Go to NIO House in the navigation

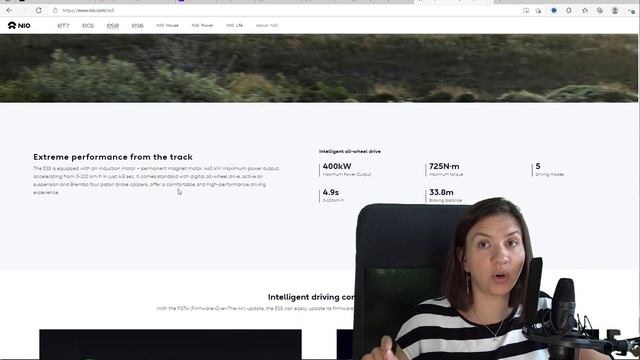click(x=167, y=25)
